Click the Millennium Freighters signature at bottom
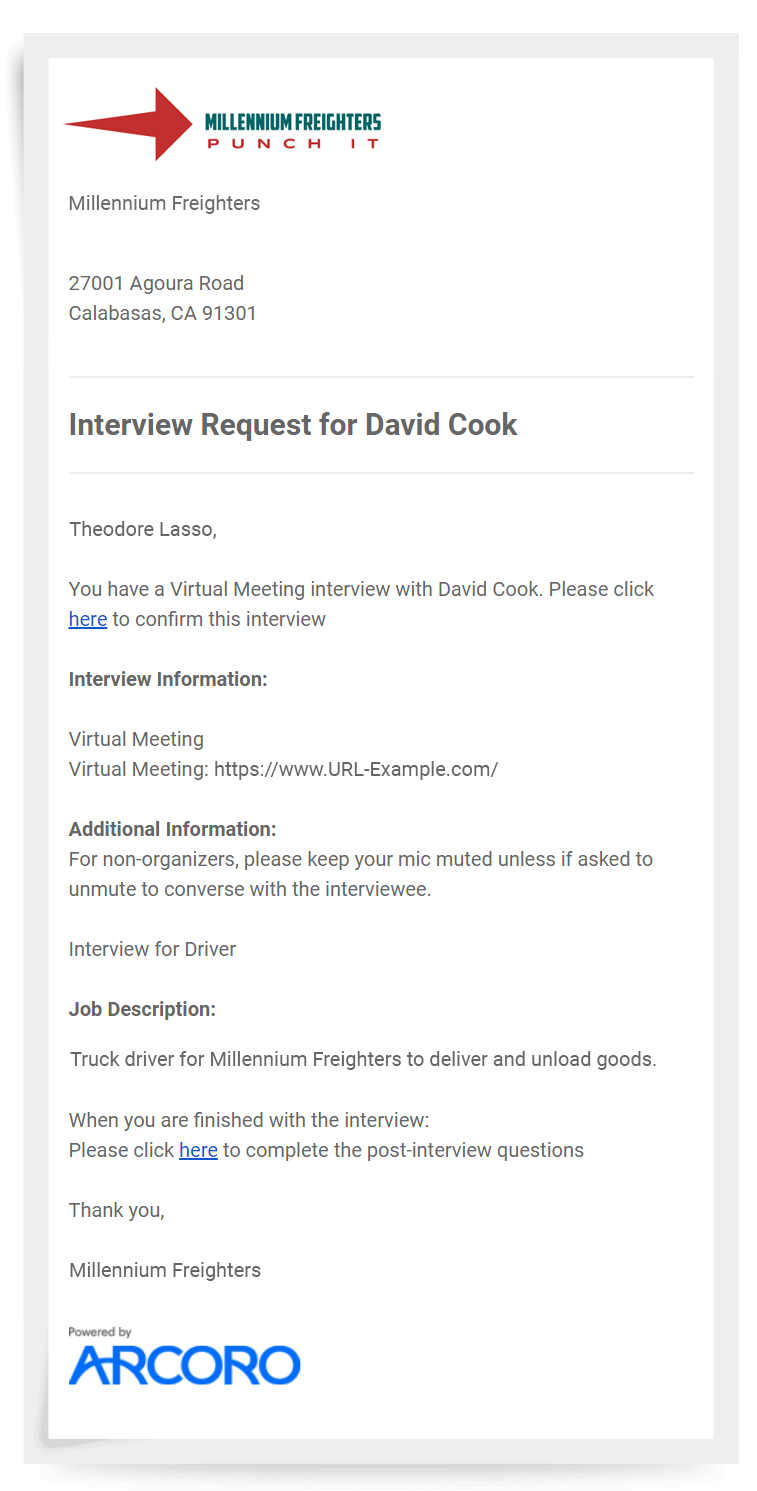The width and height of the screenshot is (757, 1491). tap(165, 1270)
